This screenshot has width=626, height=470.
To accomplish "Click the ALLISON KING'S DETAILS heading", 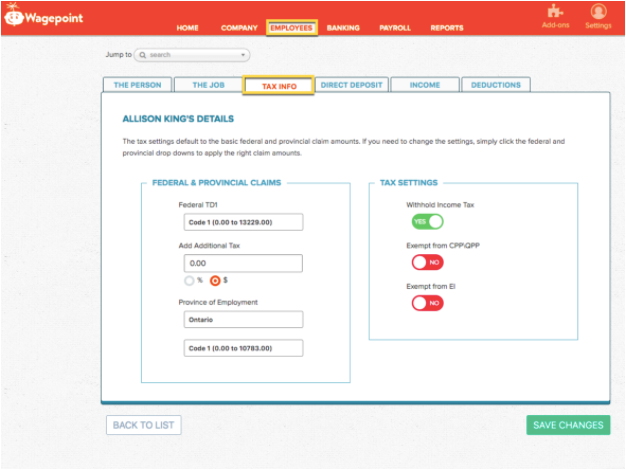I will click(x=178, y=119).
